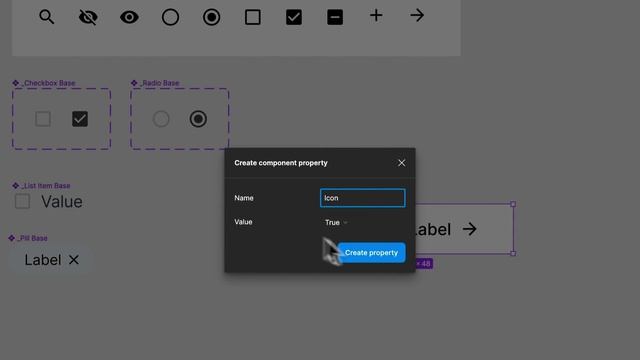Select the empty circle radio icon in the top row

click(x=170, y=17)
